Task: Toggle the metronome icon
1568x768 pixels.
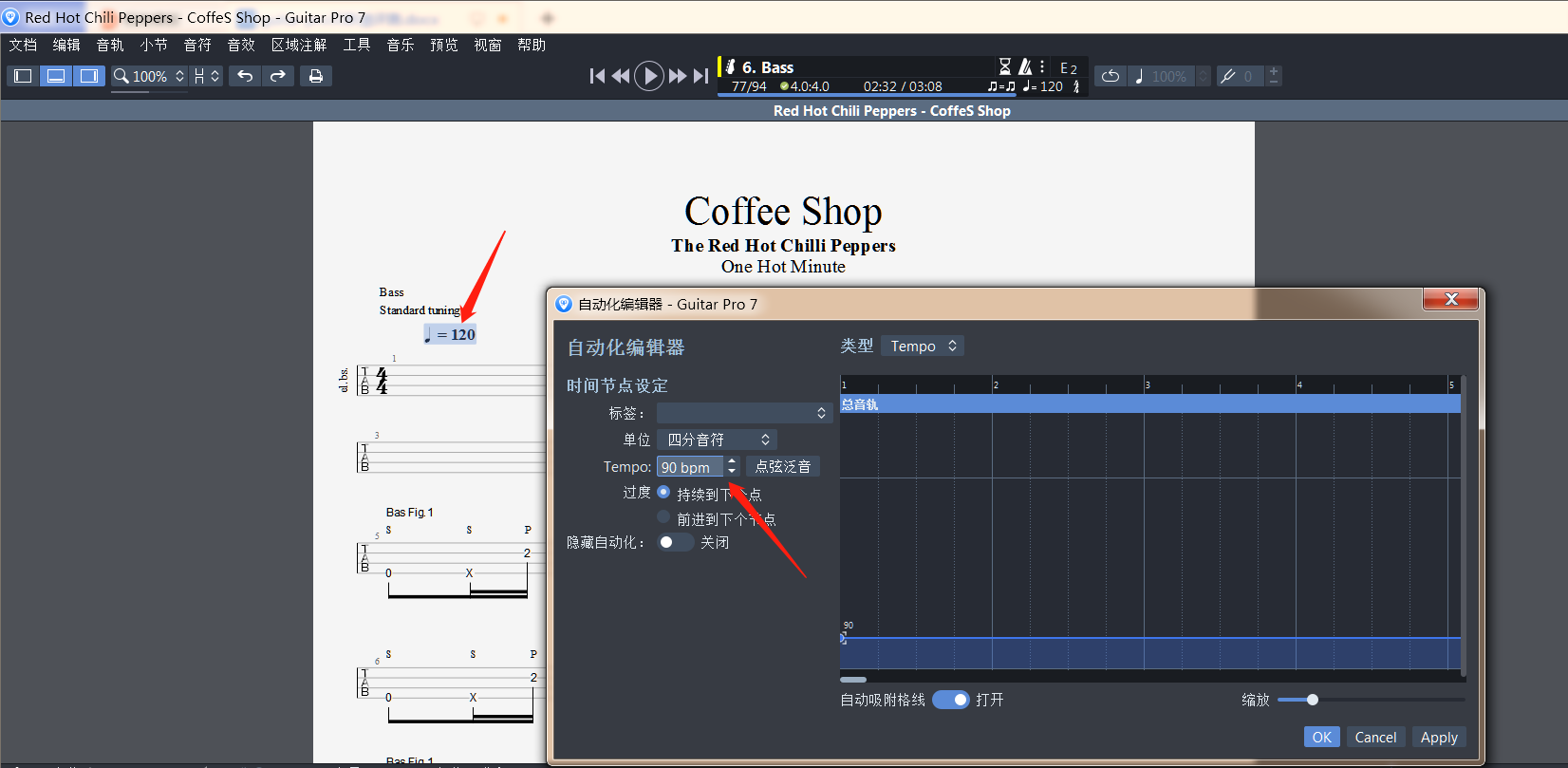Action: point(1025,66)
